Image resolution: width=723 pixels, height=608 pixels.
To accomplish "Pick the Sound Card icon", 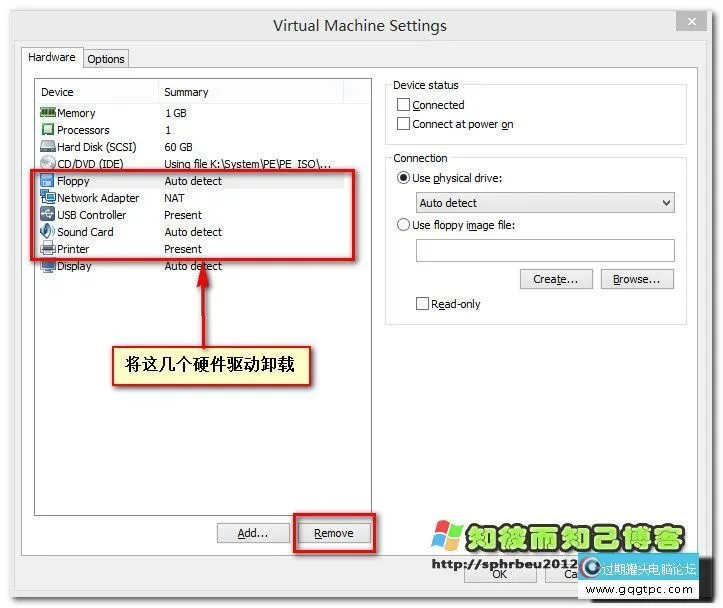I will (x=48, y=232).
